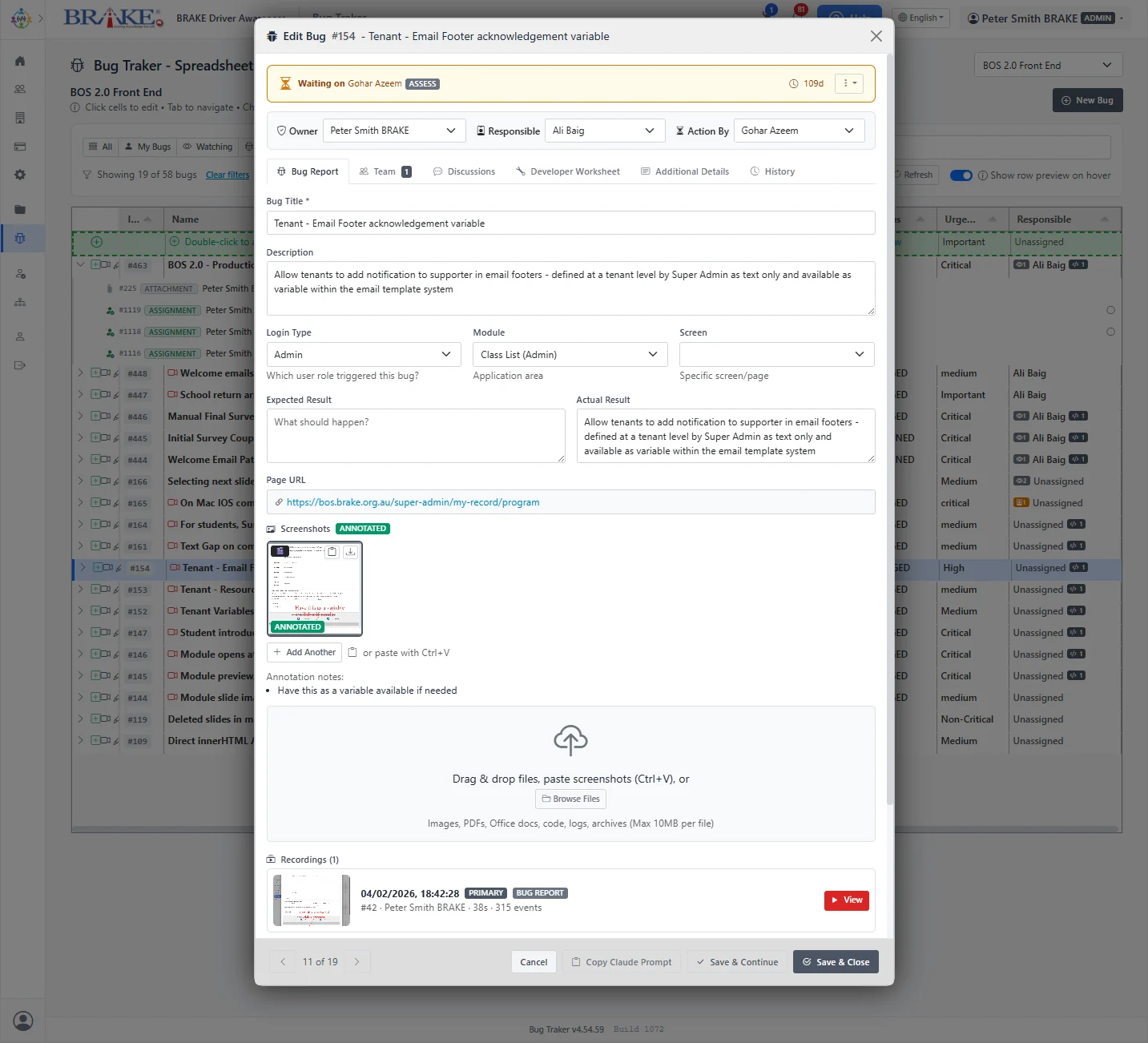Close the Edit Bug dialog

876,36
